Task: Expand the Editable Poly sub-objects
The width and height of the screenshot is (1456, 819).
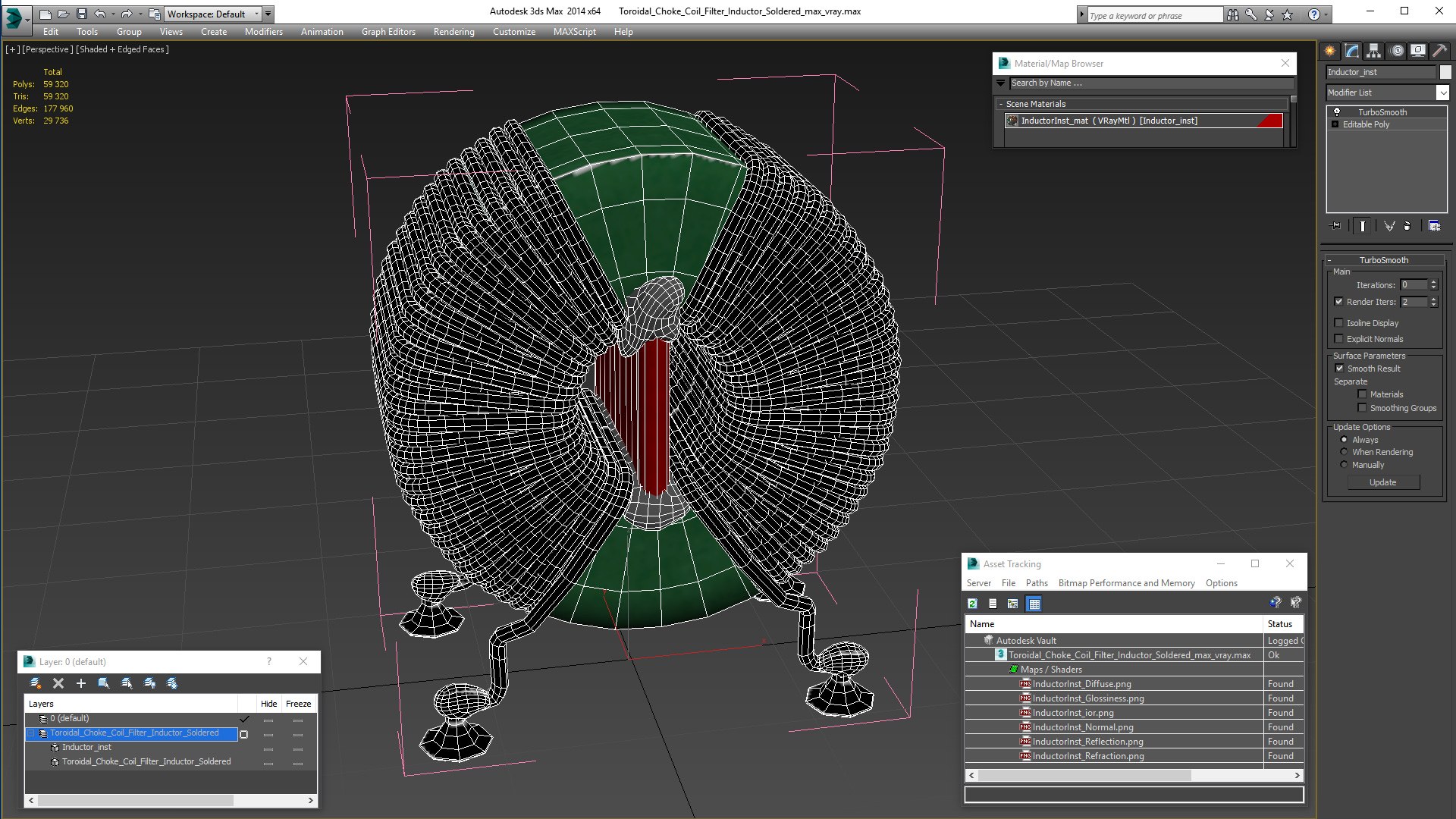Action: click(x=1335, y=124)
